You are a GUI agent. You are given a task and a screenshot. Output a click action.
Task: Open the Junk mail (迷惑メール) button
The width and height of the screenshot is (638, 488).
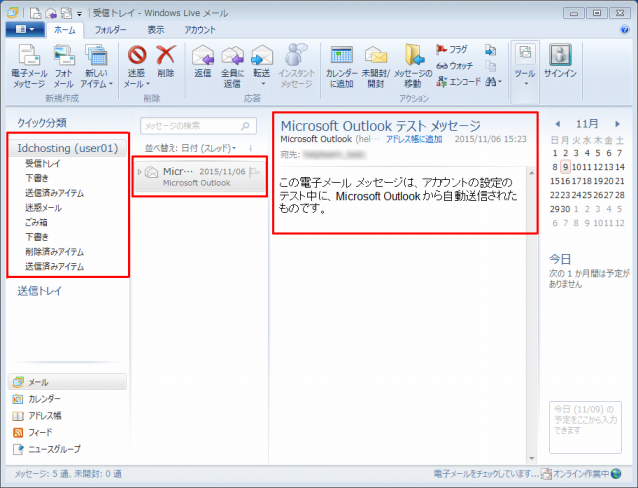point(137,66)
